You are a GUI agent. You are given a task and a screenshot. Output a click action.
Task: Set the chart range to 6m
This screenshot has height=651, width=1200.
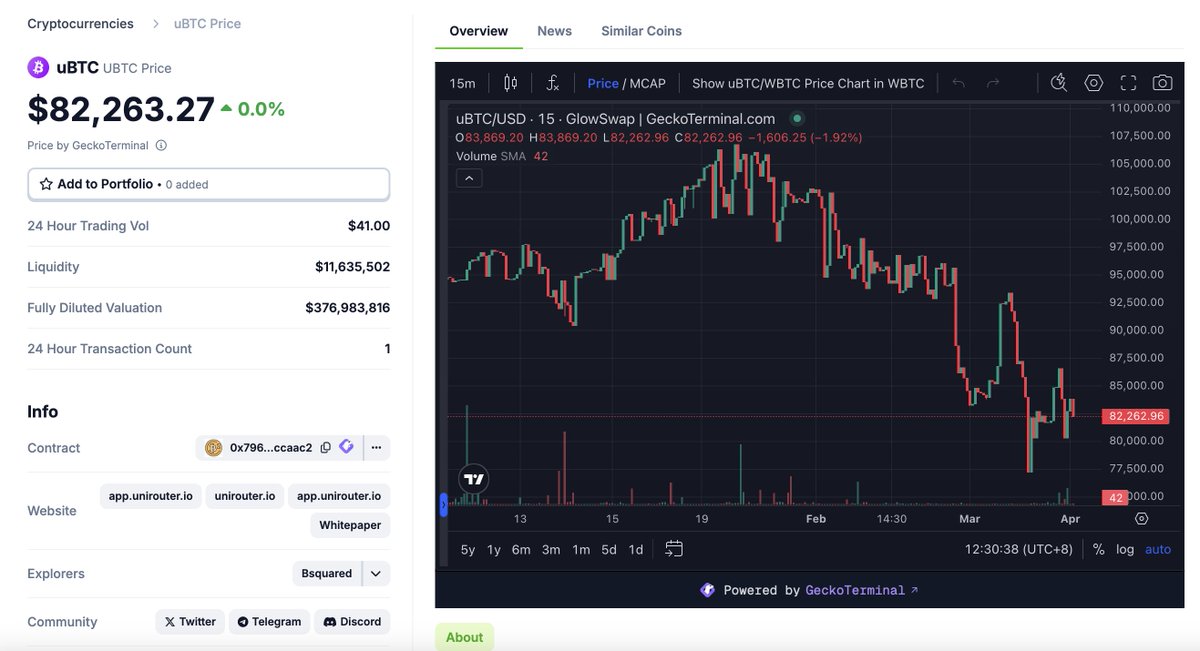coord(521,549)
